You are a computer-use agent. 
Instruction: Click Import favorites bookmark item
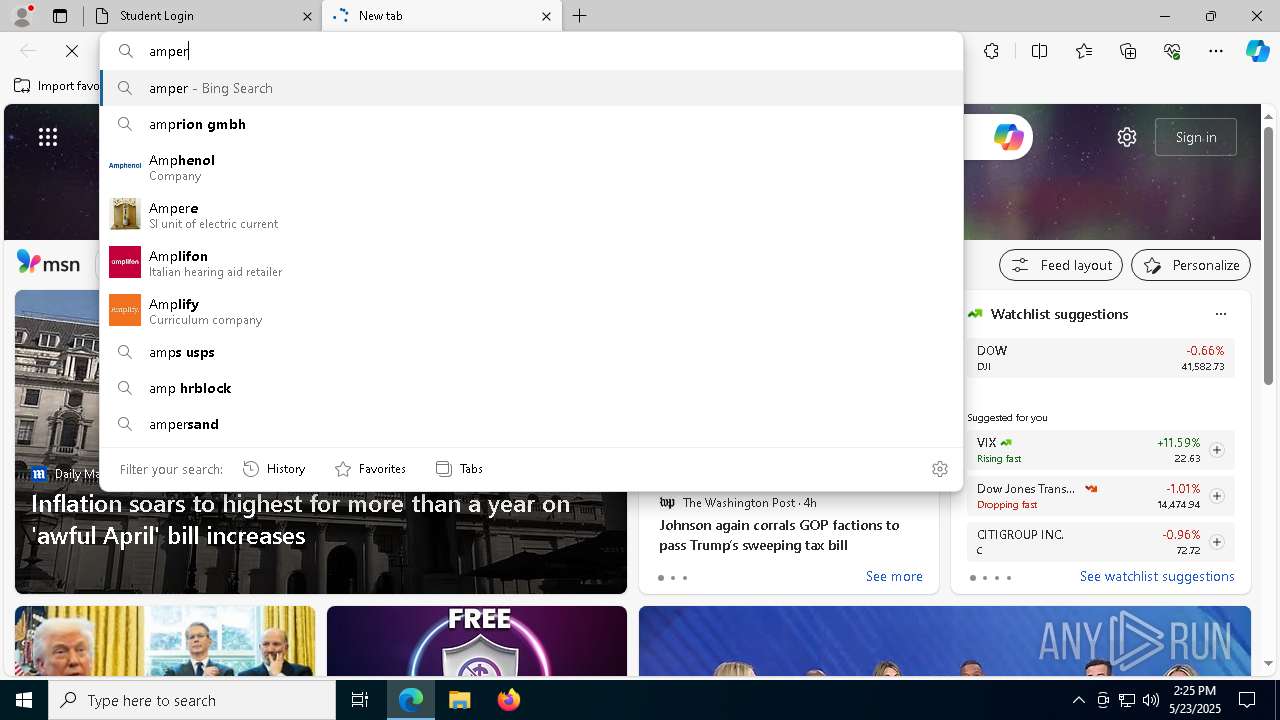(57, 86)
